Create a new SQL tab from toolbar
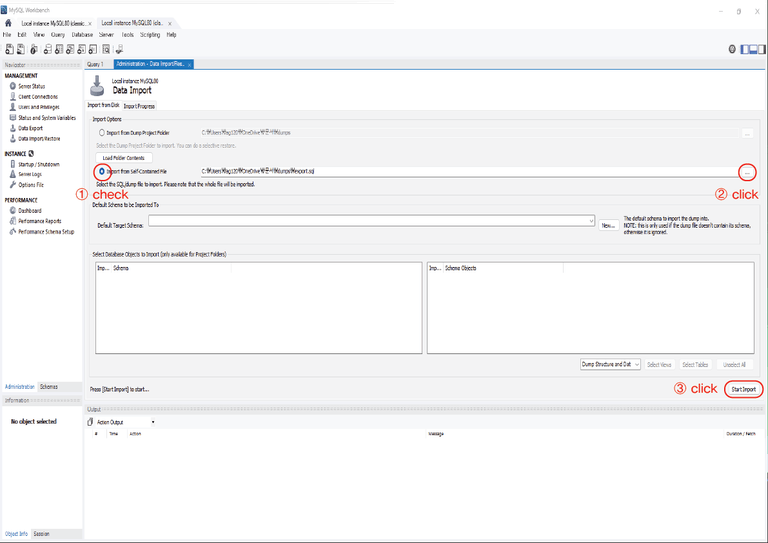This screenshot has height=543, width=768. pos(9,49)
